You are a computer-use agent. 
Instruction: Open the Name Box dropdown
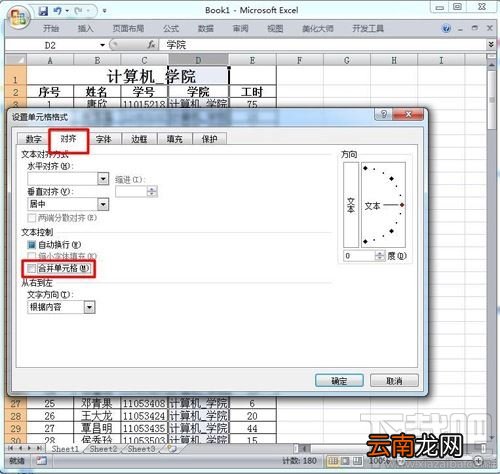102,45
